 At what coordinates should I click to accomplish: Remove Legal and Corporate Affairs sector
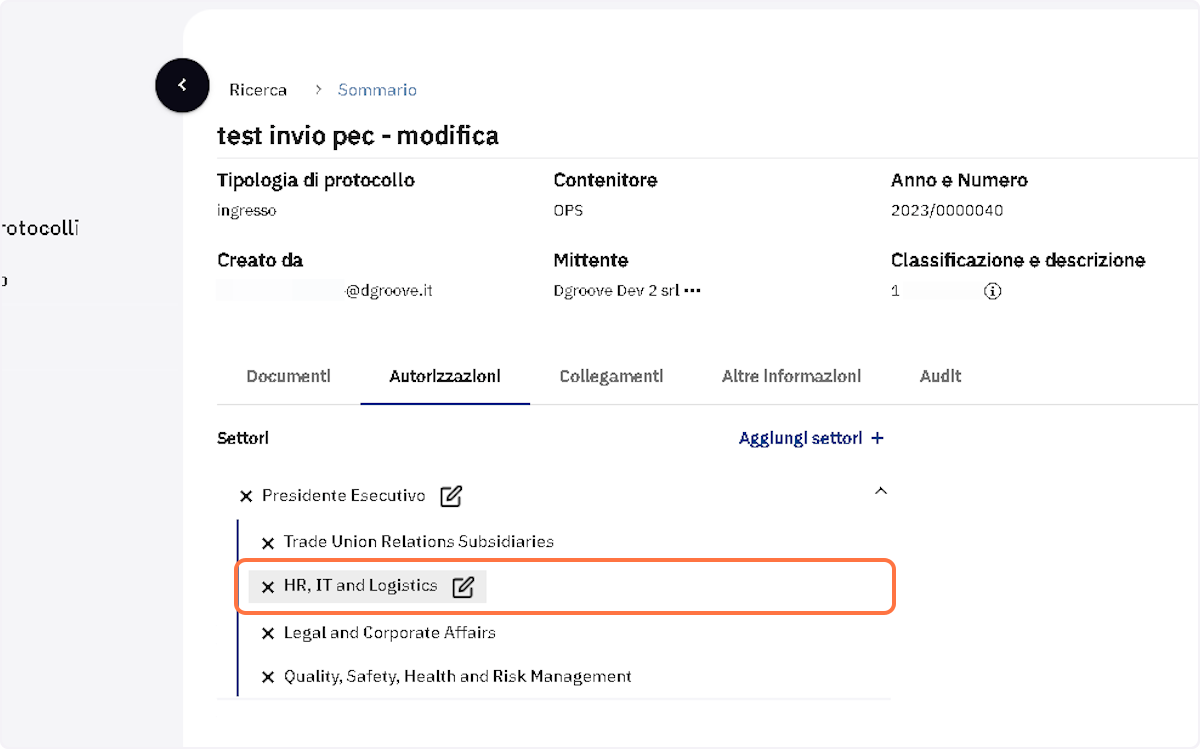pyautogui.click(x=268, y=633)
